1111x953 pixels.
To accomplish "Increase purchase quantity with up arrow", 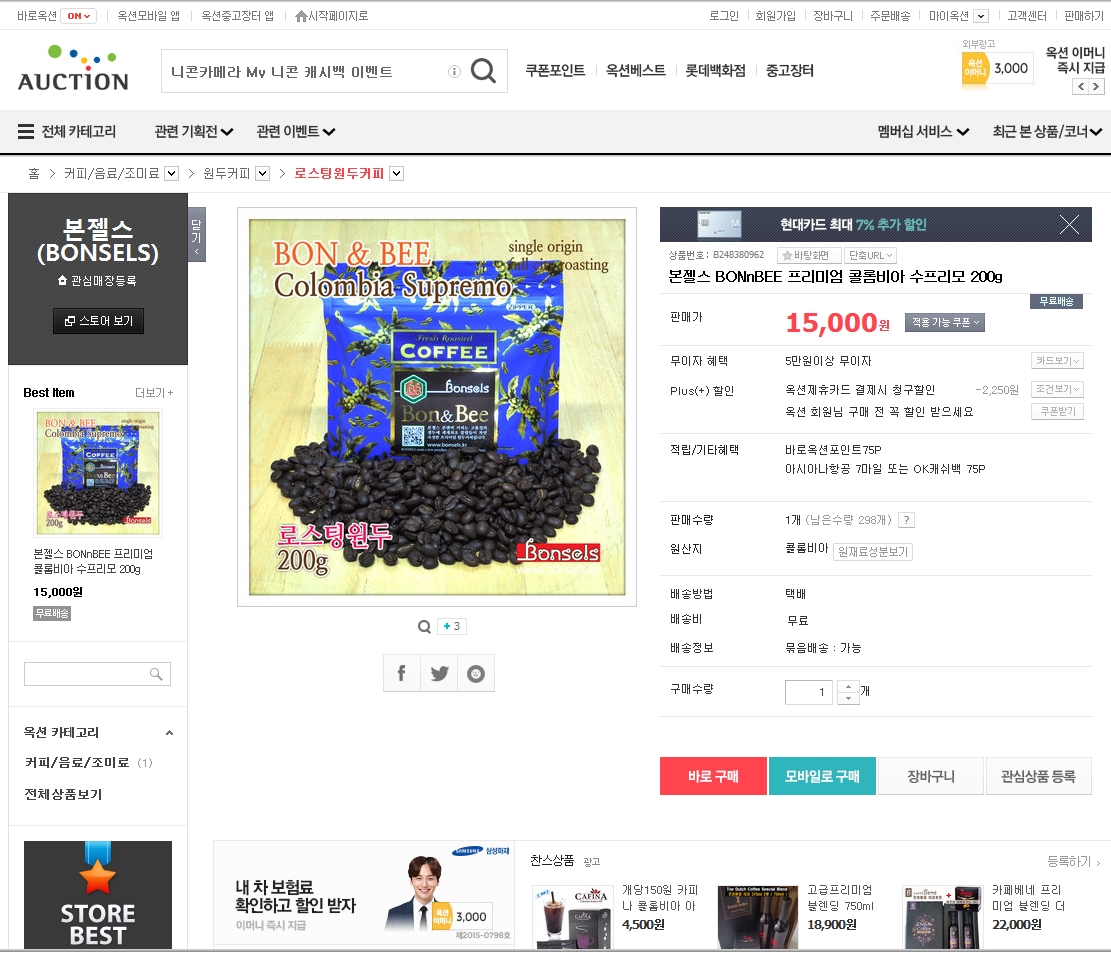I will pos(848,686).
